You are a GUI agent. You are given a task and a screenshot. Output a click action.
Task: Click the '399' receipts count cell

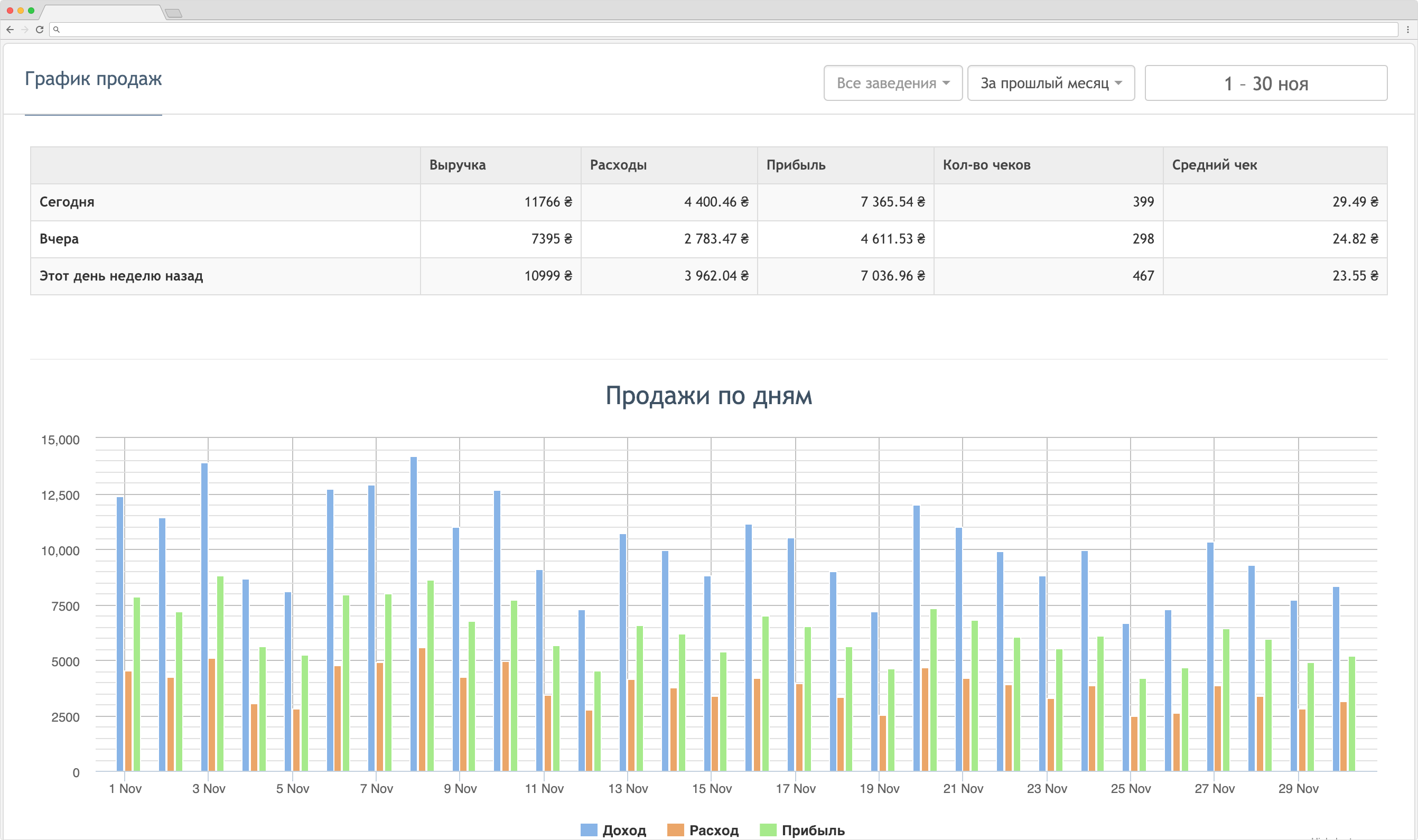point(1048,202)
